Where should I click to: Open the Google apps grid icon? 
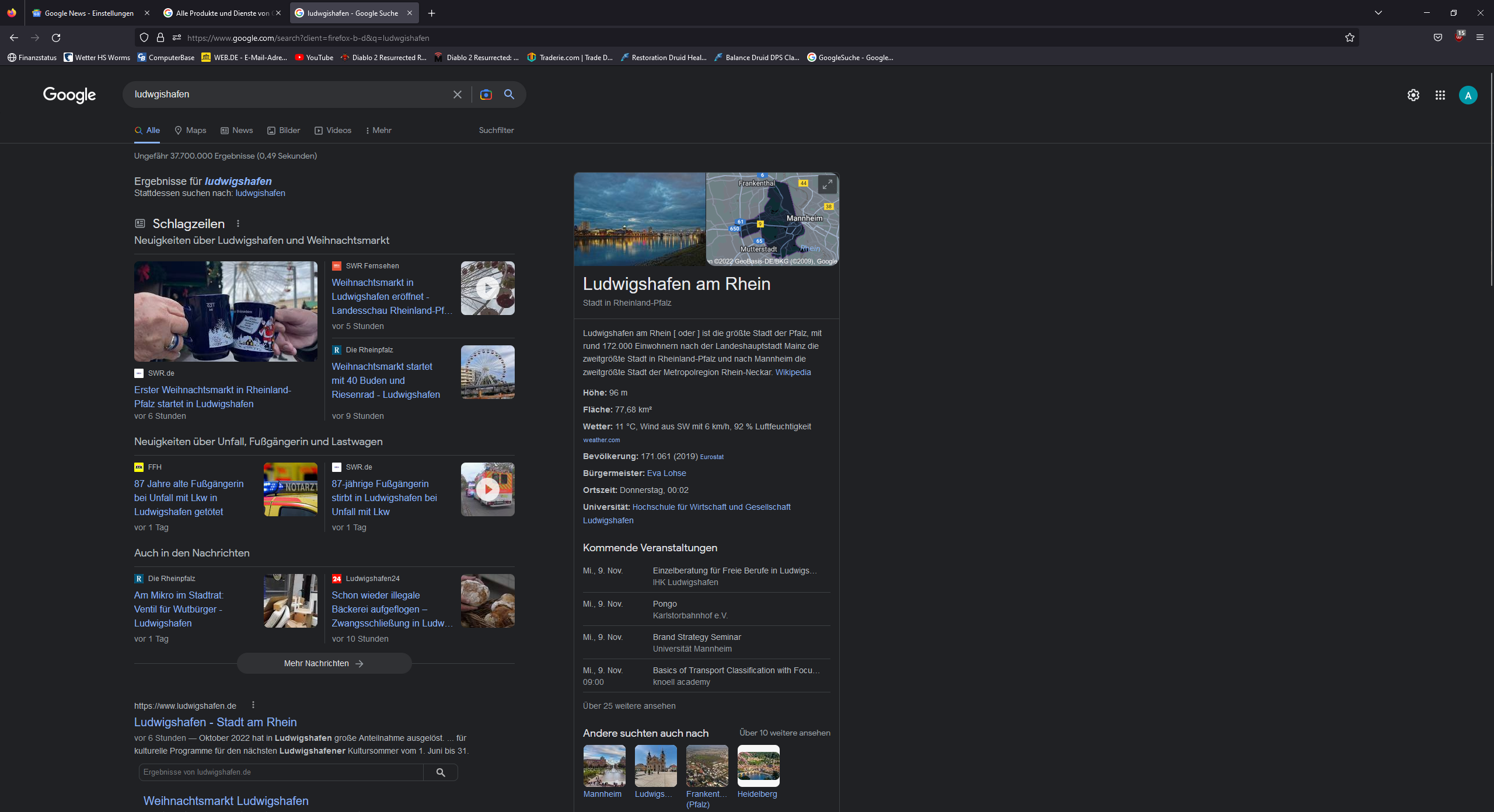pyautogui.click(x=1440, y=95)
